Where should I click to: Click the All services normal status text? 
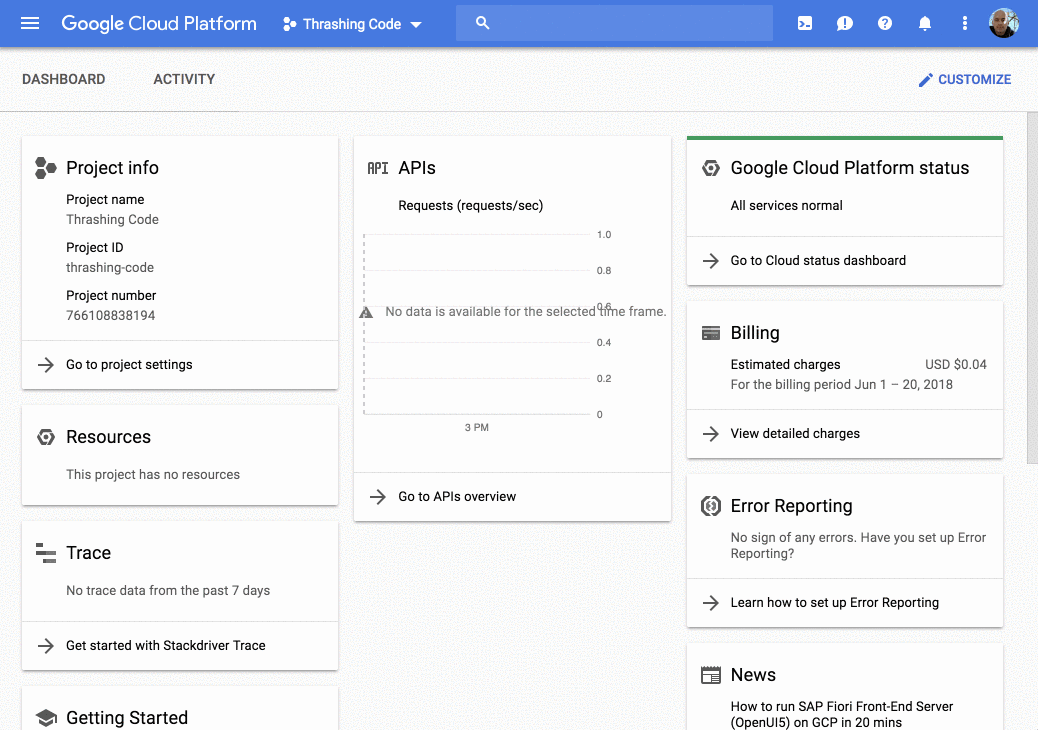coord(786,206)
